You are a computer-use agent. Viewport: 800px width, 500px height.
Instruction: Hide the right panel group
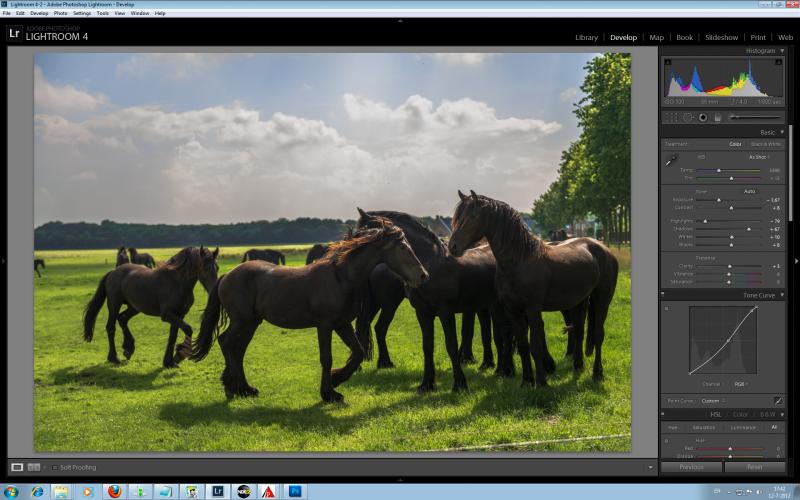(796, 261)
